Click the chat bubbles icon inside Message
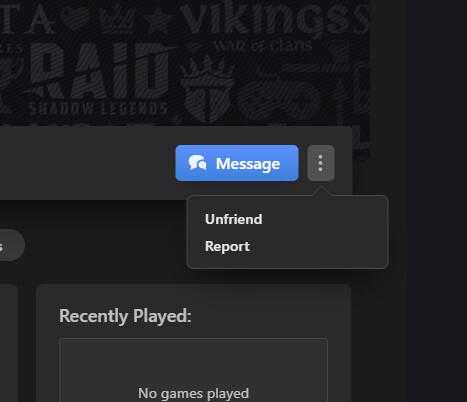This screenshot has height=402, width=467. (197, 163)
